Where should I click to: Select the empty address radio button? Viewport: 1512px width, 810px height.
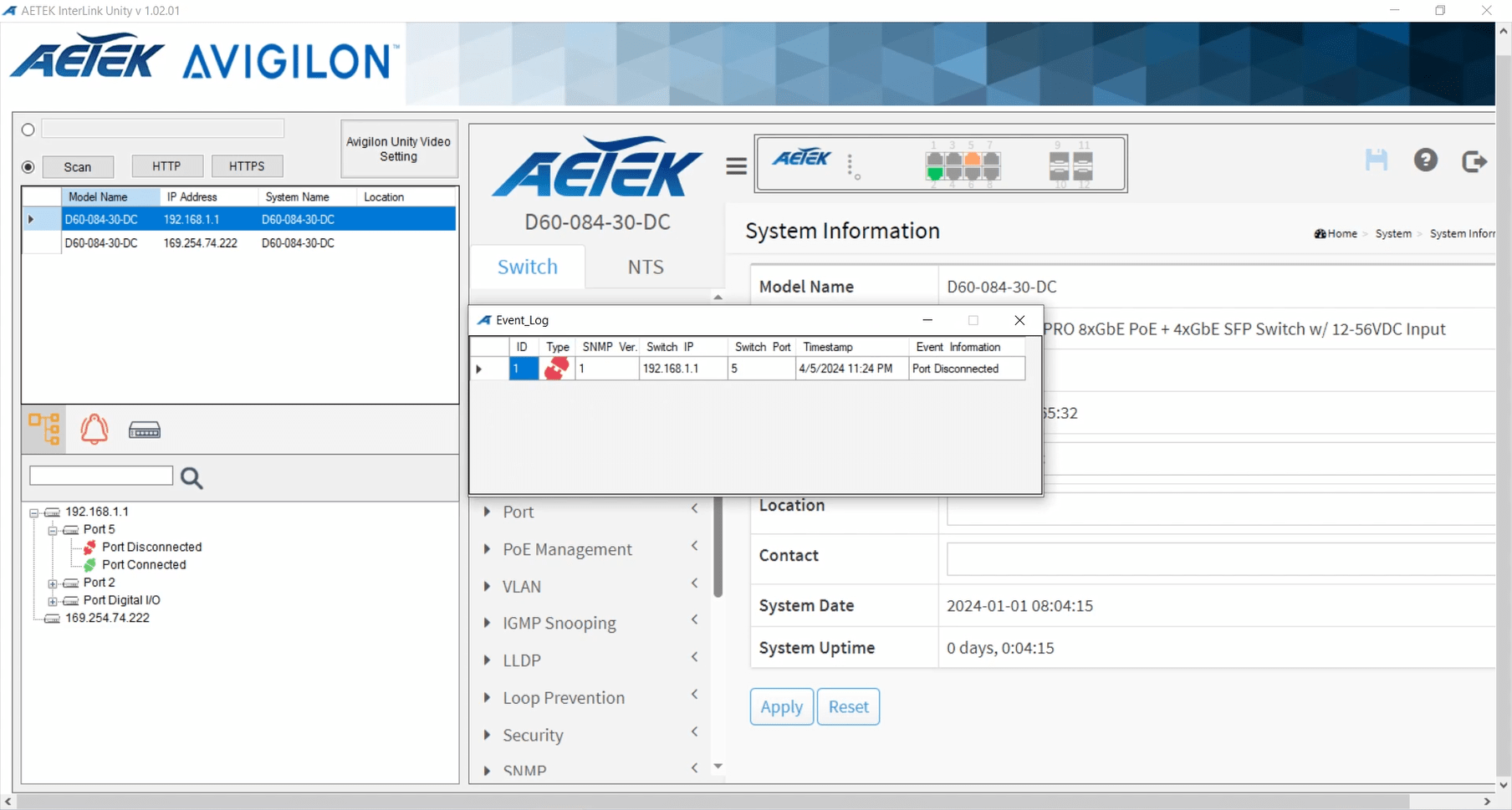click(28, 130)
